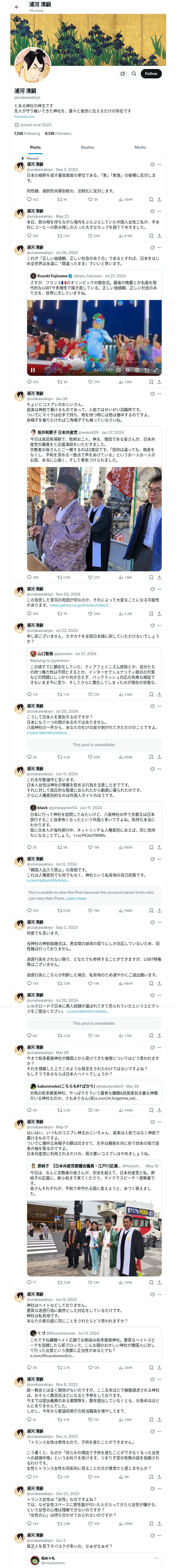Open the Followers count link
The height and width of the screenshot is (1568, 176).
[58, 133]
